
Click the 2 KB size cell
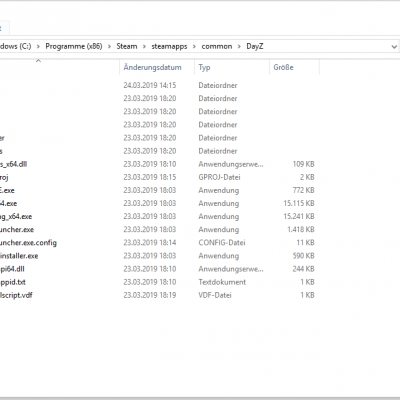[x=307, y=177]
